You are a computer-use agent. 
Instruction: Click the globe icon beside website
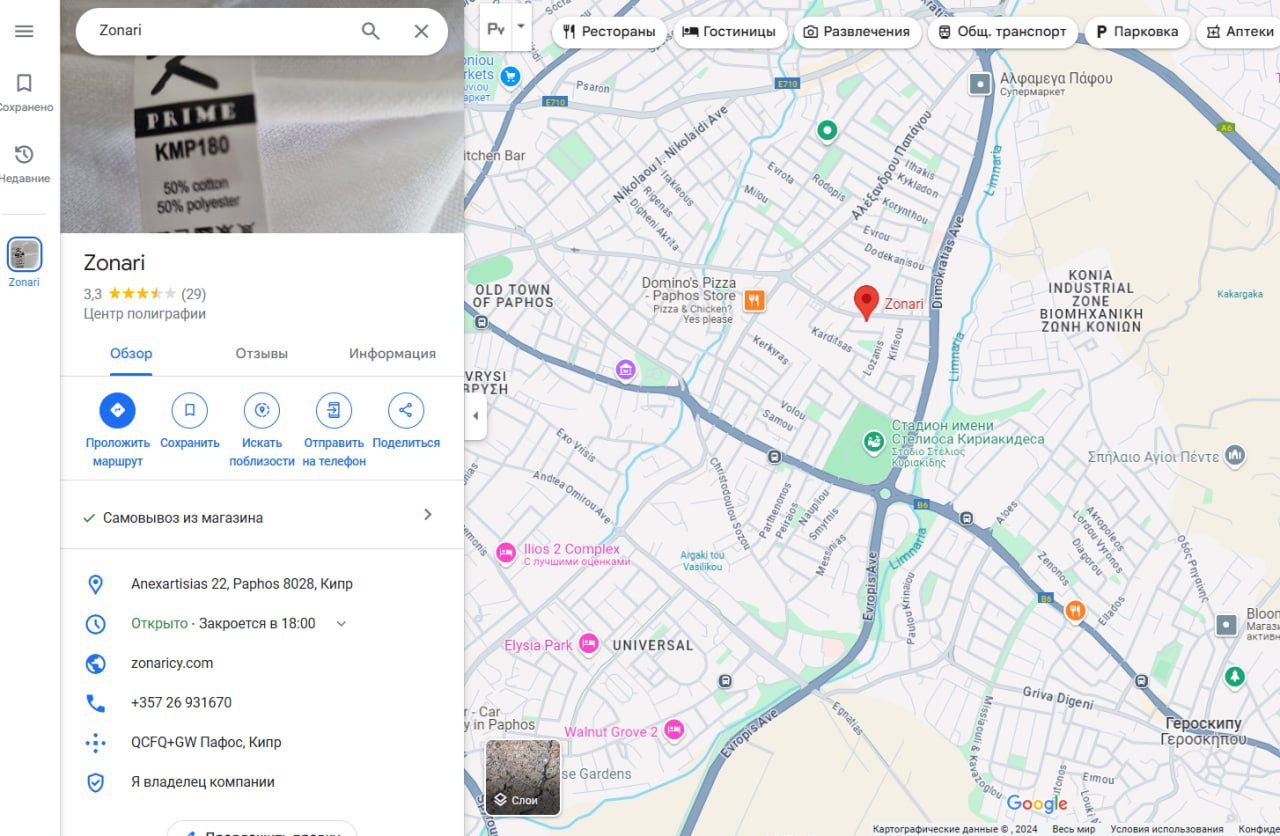(96, 663)
